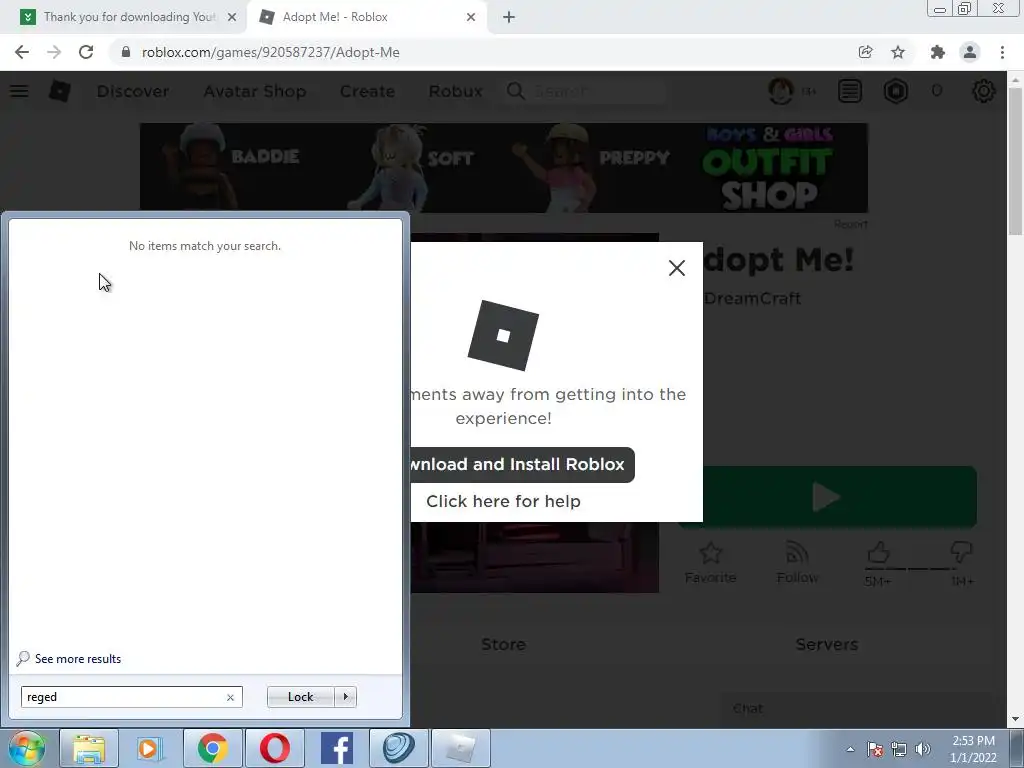The image size is (1024, 768).
Task: Click the Chrome back arrow
Action: [x=22, y=52]
